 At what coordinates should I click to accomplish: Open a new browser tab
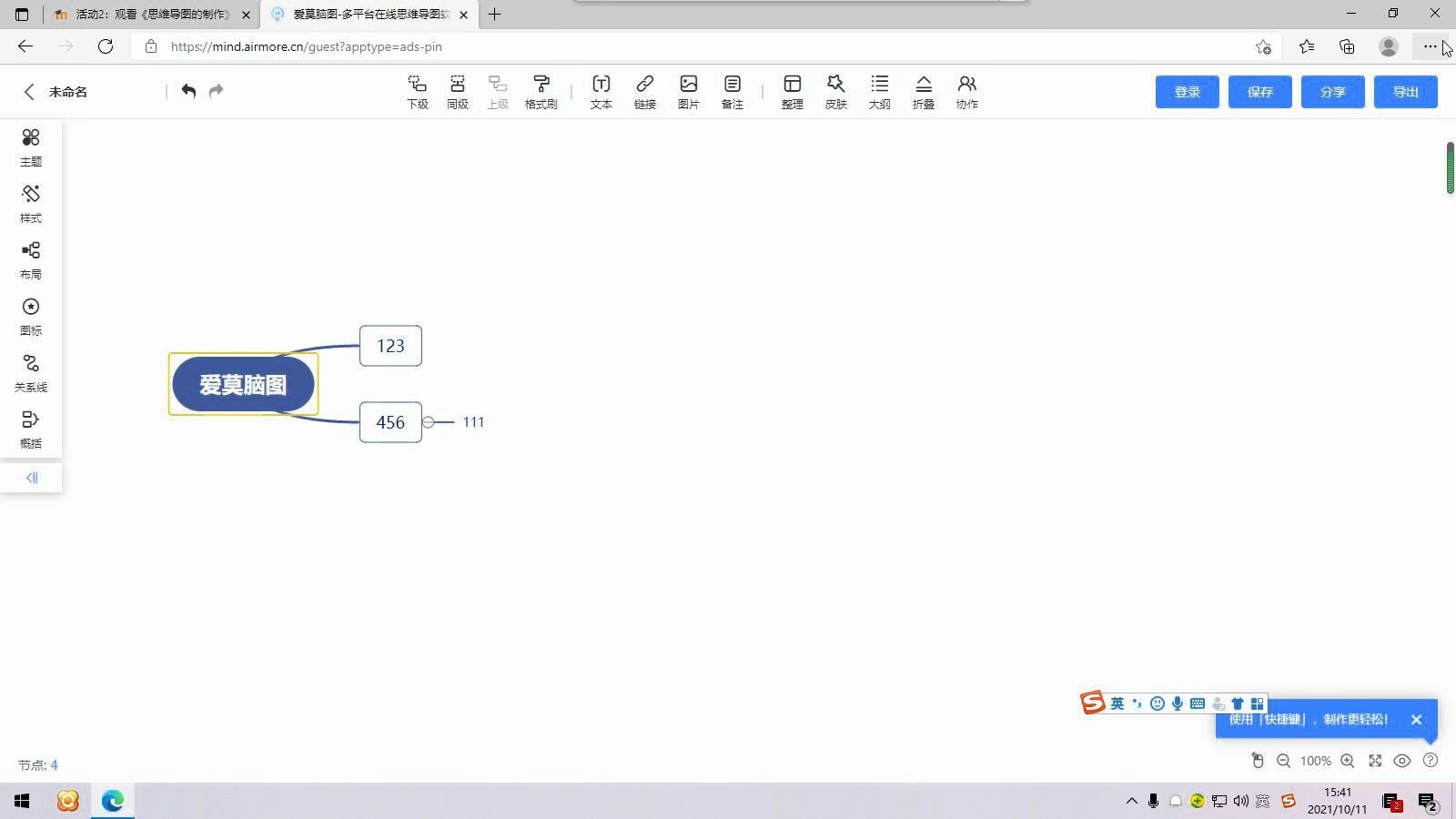click(x=495, y=15)
